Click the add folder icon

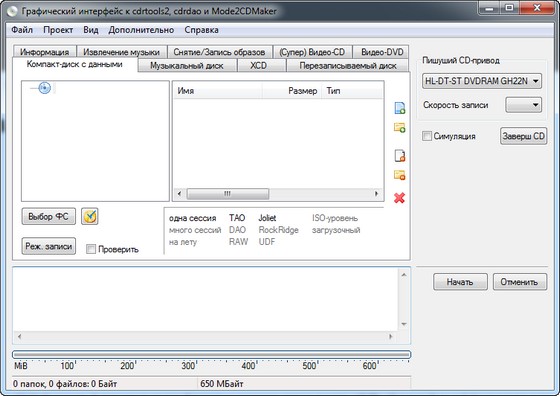pos(400,127)
